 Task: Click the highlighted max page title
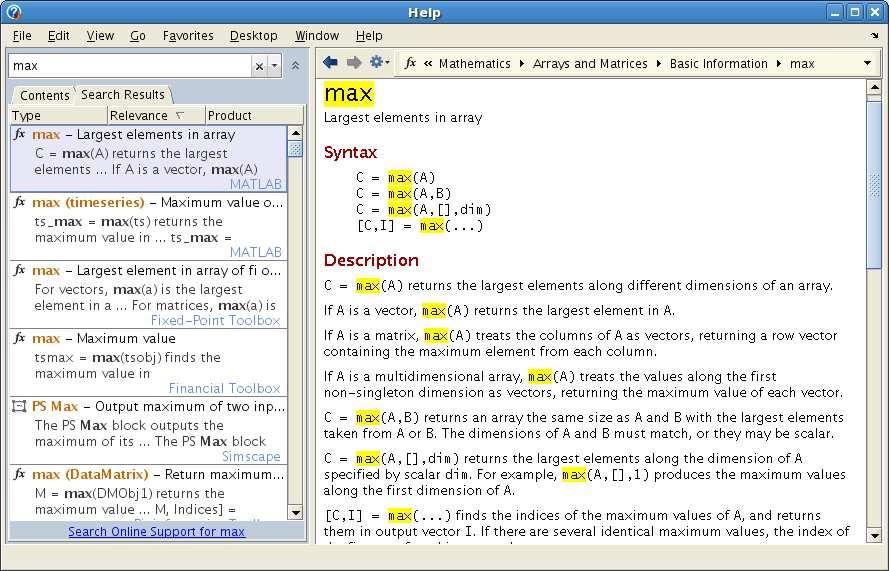(x=349, y=94)
